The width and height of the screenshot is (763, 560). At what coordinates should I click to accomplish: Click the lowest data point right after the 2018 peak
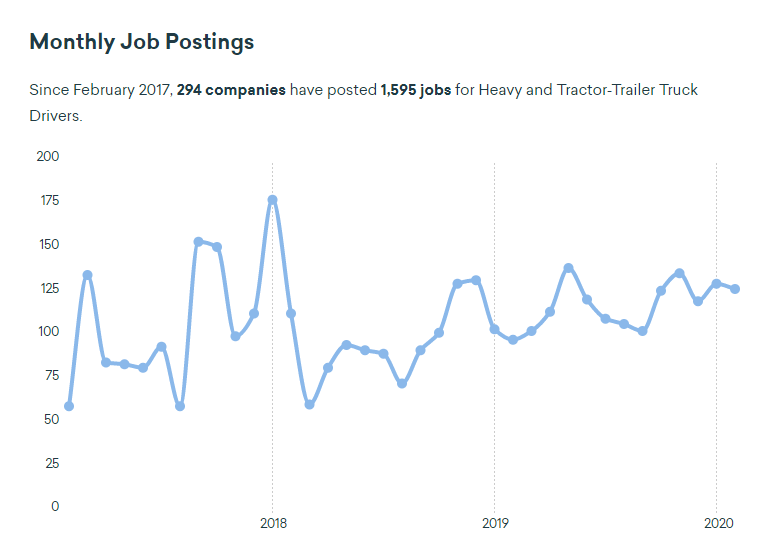click(x=309, y=405)
